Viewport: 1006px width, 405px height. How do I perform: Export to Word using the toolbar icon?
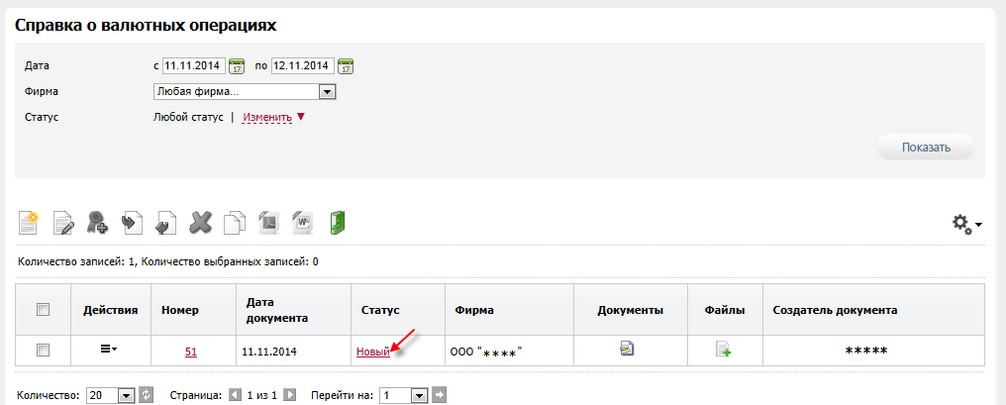(302, 222)
